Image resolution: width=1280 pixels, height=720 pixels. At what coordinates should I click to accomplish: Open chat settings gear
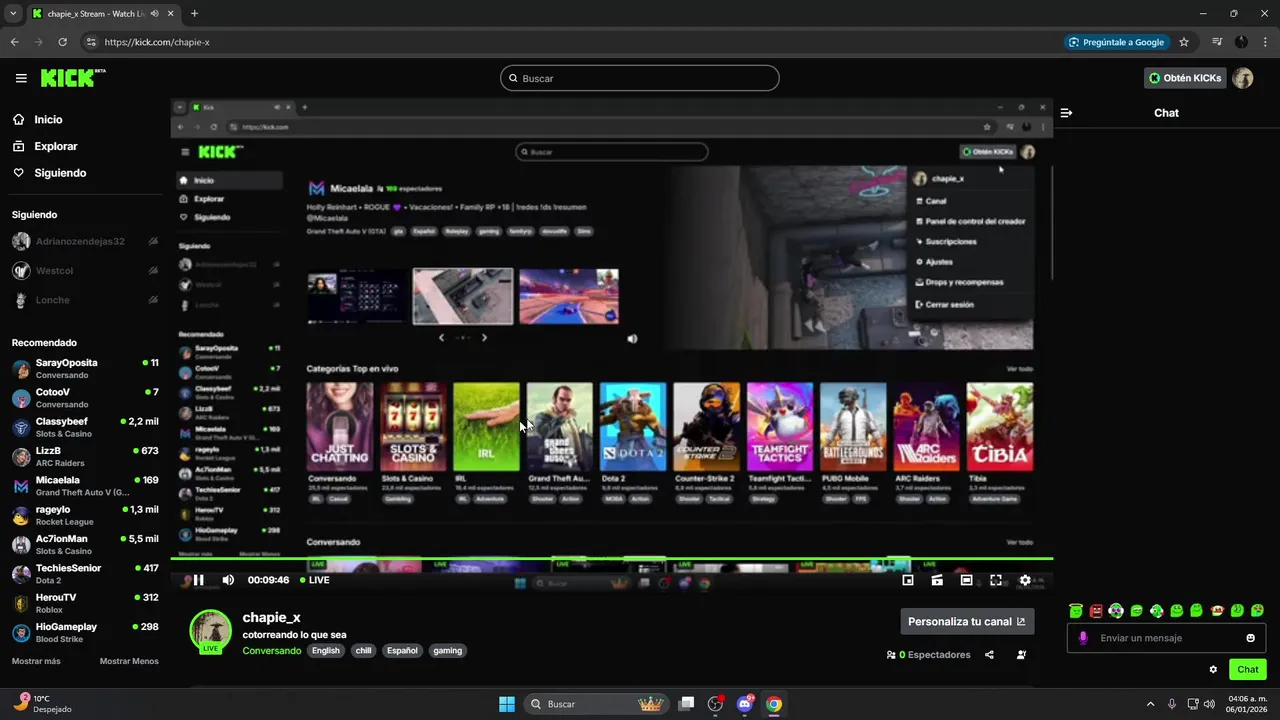pyautogui.click(x=1213, y=670)
